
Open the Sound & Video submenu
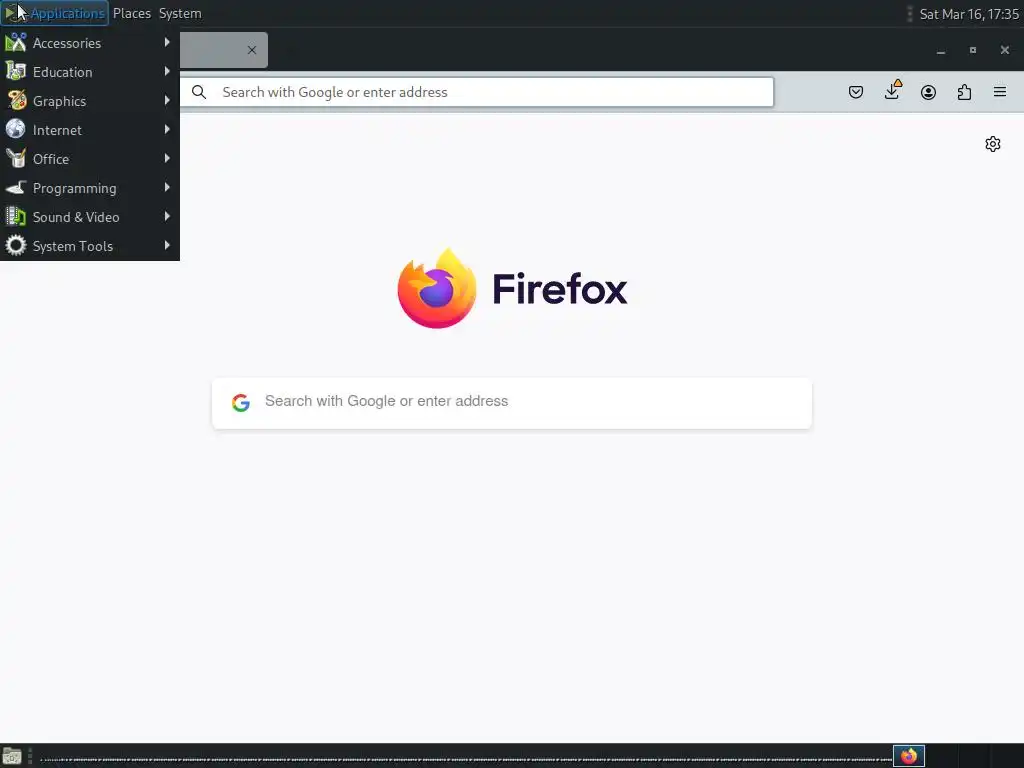pos(89,217)
